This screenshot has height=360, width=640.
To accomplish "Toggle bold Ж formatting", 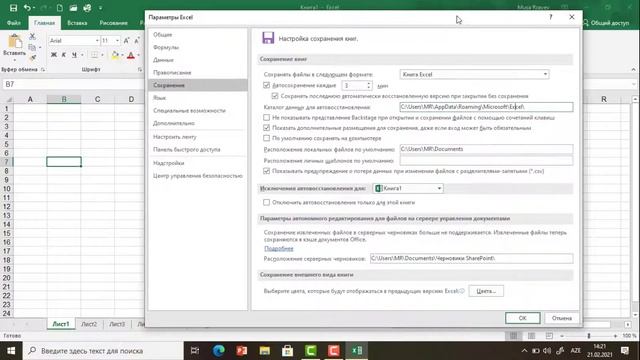I will click(x=53, y=55).
